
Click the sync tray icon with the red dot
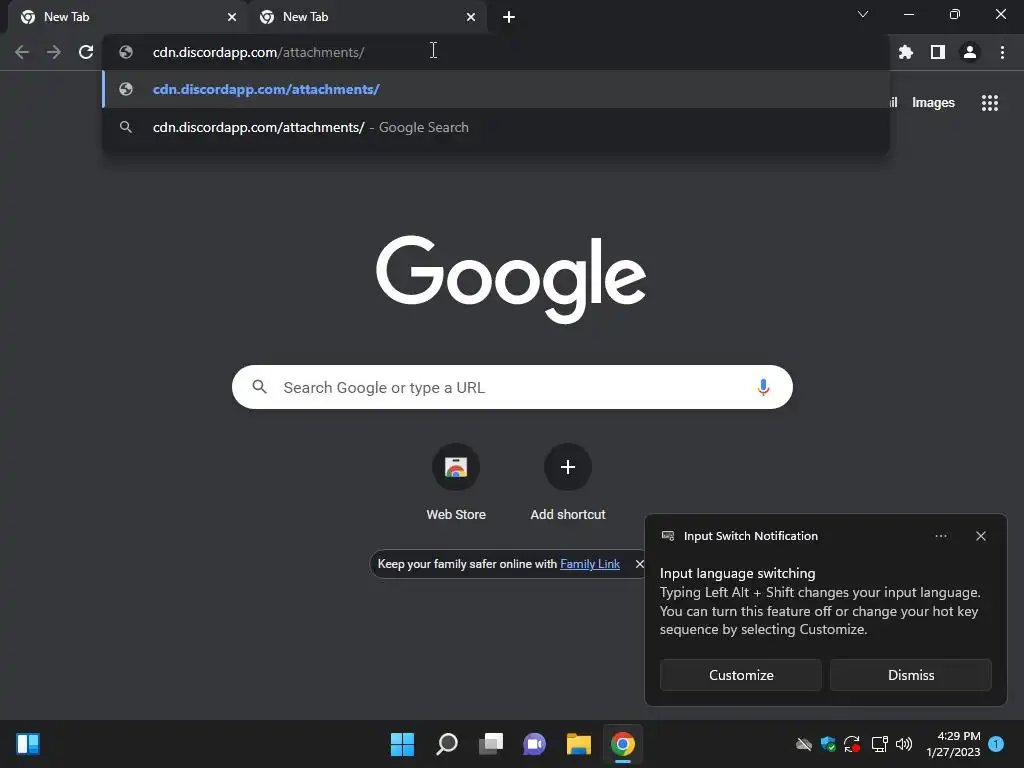tap(852, 744)
